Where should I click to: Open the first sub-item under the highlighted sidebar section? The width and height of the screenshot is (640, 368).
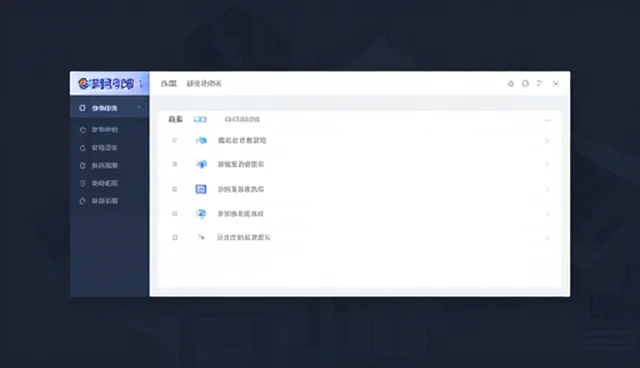pyautogui.click(x=99, y=130)
